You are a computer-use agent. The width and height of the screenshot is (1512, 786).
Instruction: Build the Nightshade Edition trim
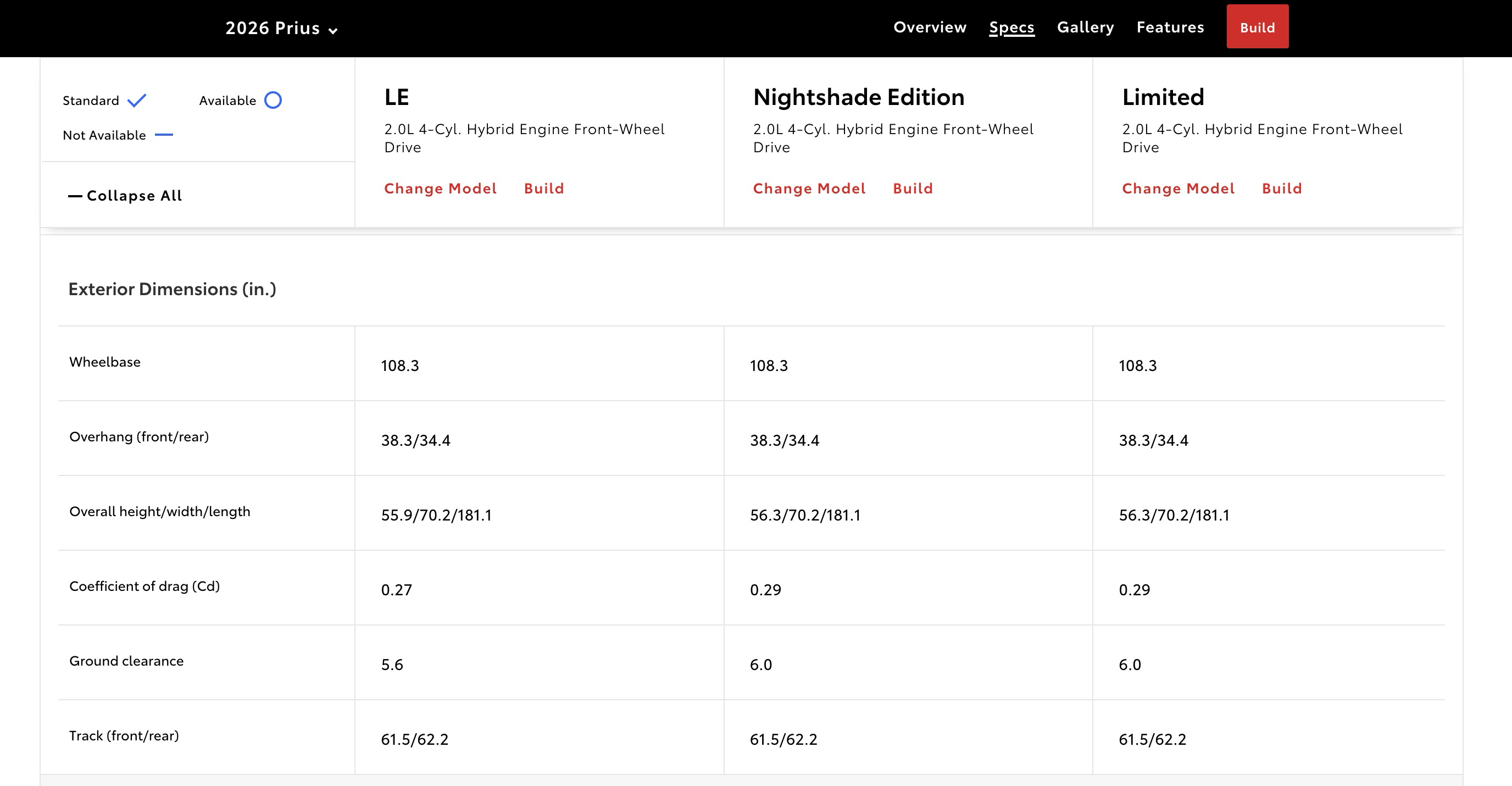913,189
